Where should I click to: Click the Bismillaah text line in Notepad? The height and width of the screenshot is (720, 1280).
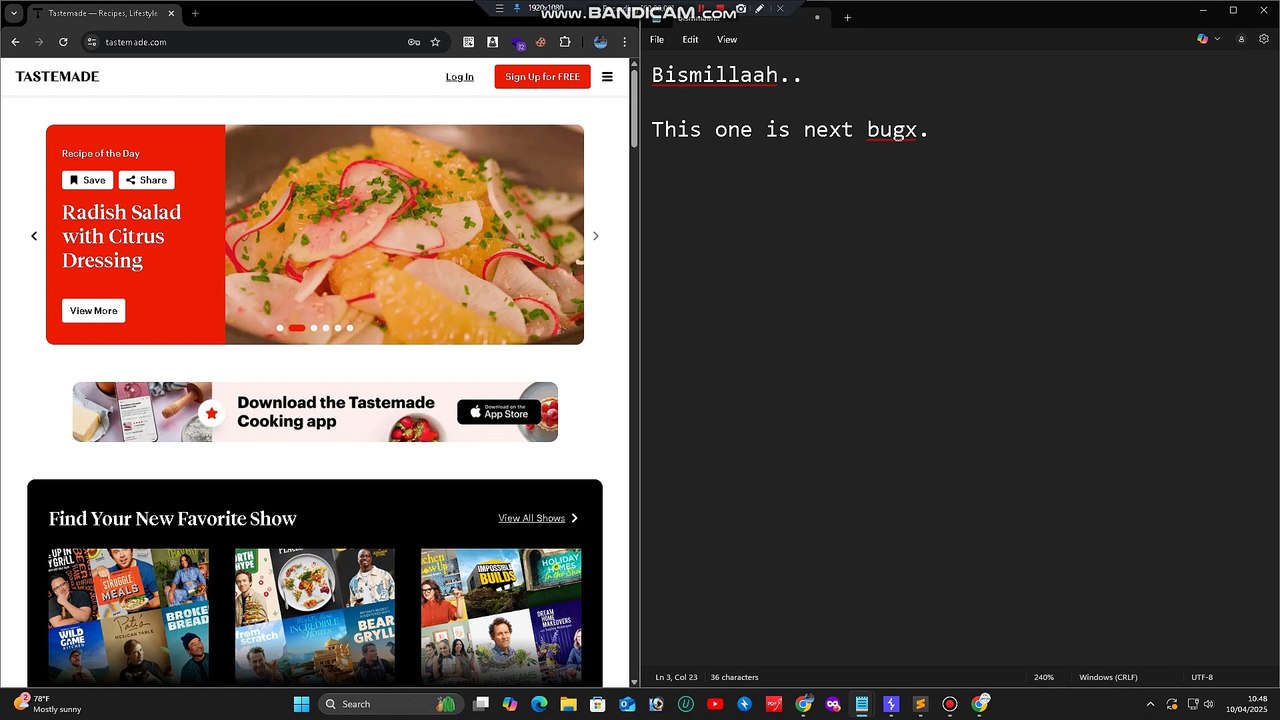[x=727, y=75]
